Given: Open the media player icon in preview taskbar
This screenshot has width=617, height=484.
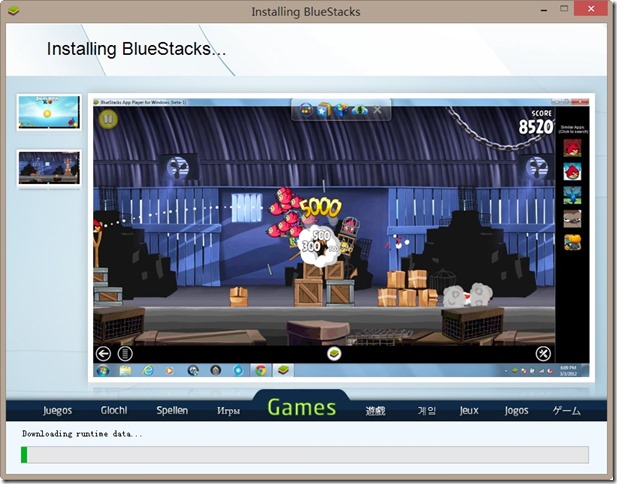Looking at the screenshot, I should (x=170, y=370).
